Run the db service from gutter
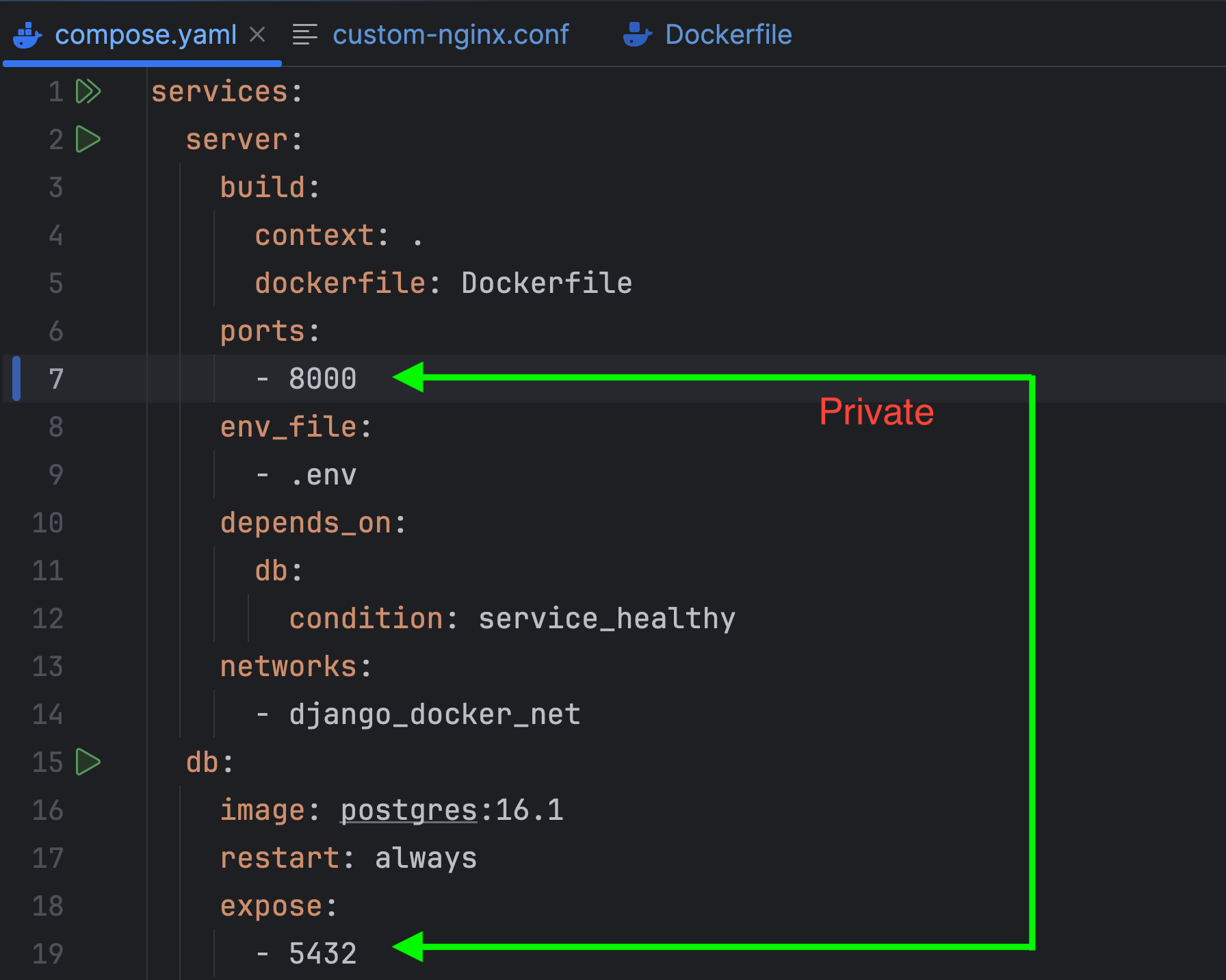This screenshot has height=980, width=1226. [x=88, y=762]
